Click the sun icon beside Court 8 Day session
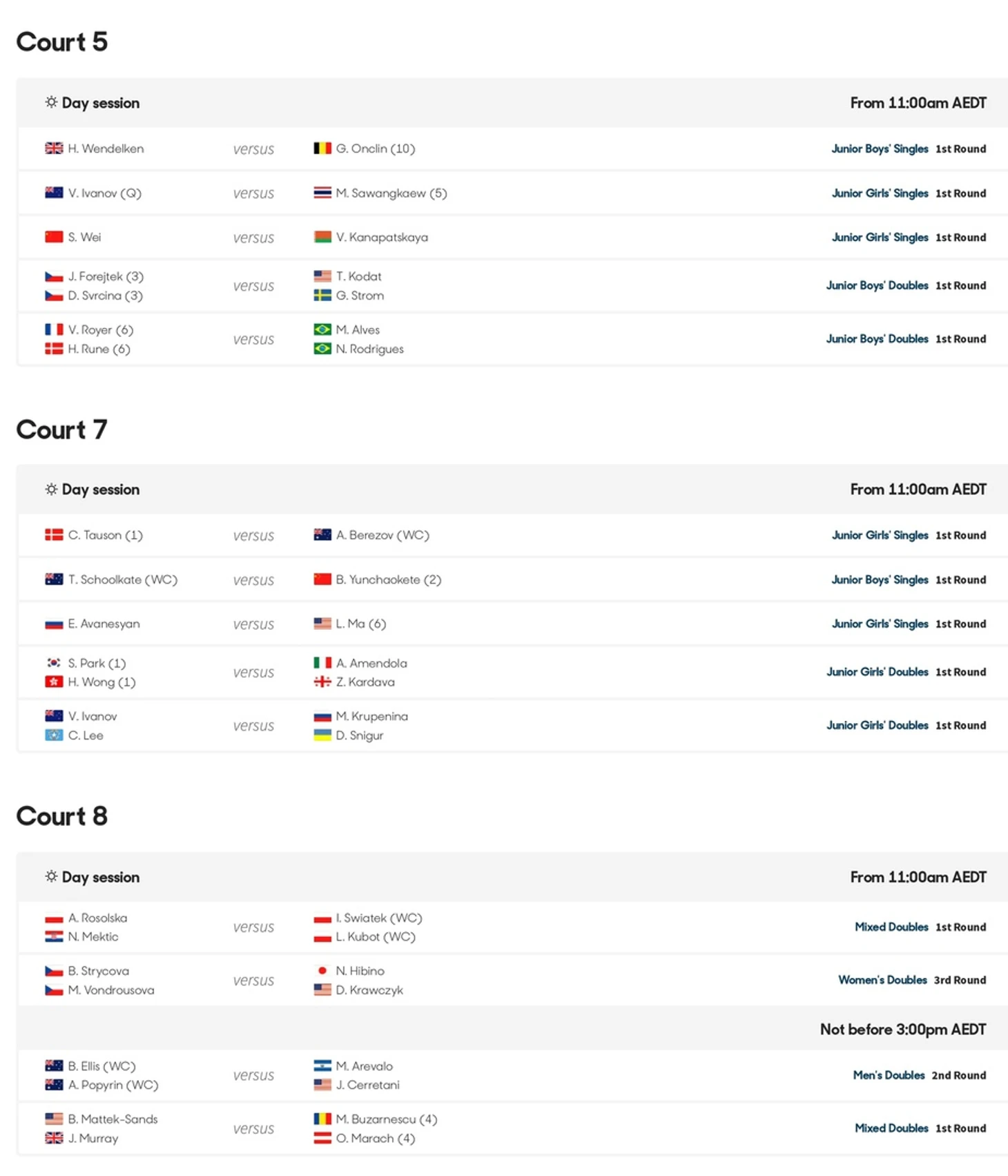This screenshot has height=1176, width=1008. click(51, 876)
